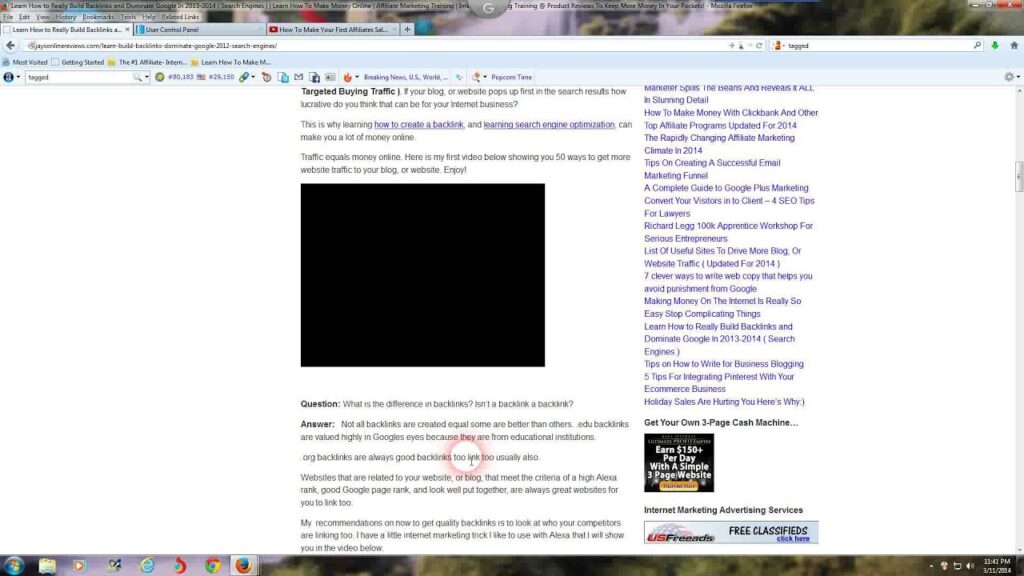Open the Bookmarks menu
Screen dimensions: 1024x576
tap(98, 17)
